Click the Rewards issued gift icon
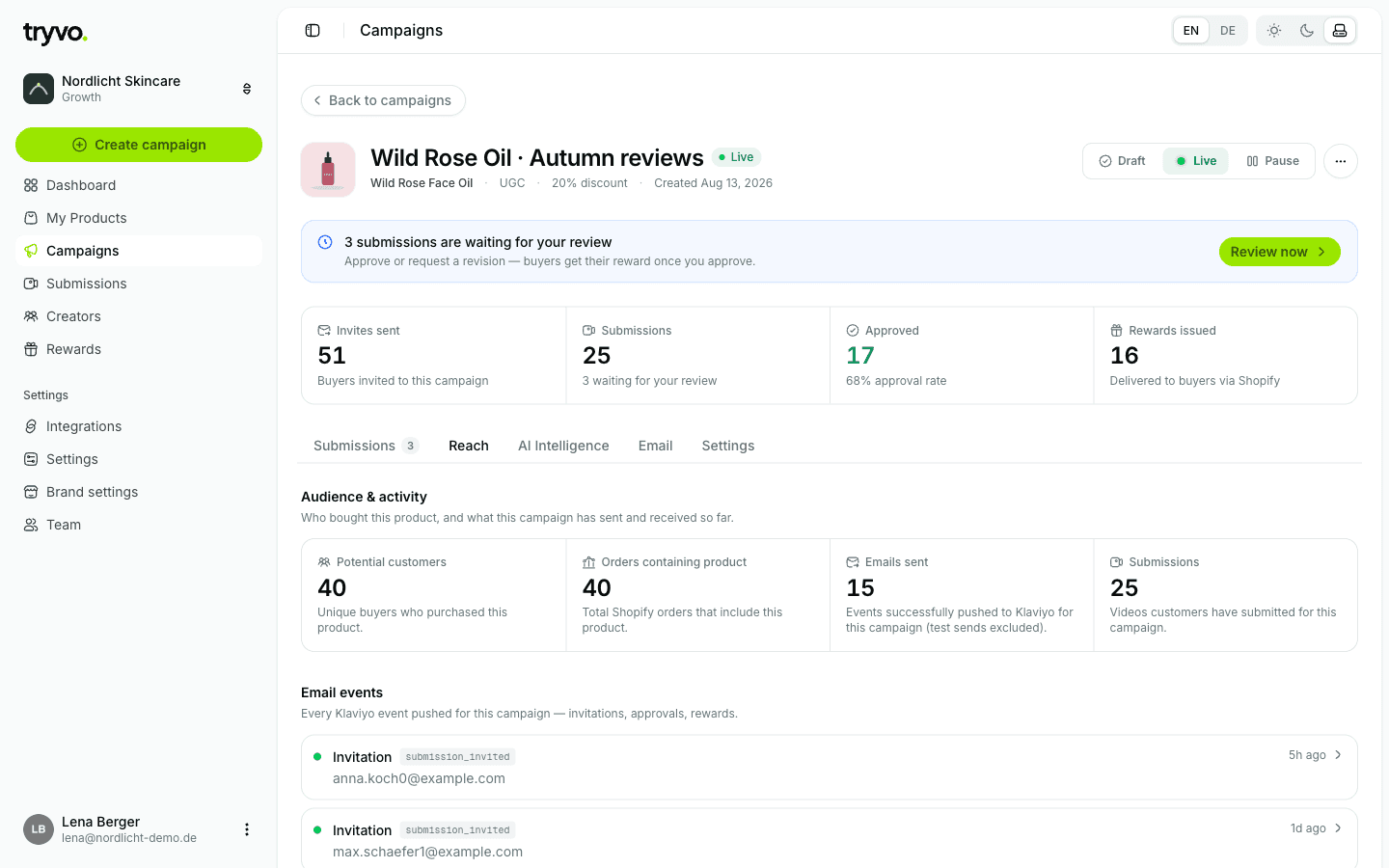Viewport: 1389px width, 868px height. pos(1116,331)
